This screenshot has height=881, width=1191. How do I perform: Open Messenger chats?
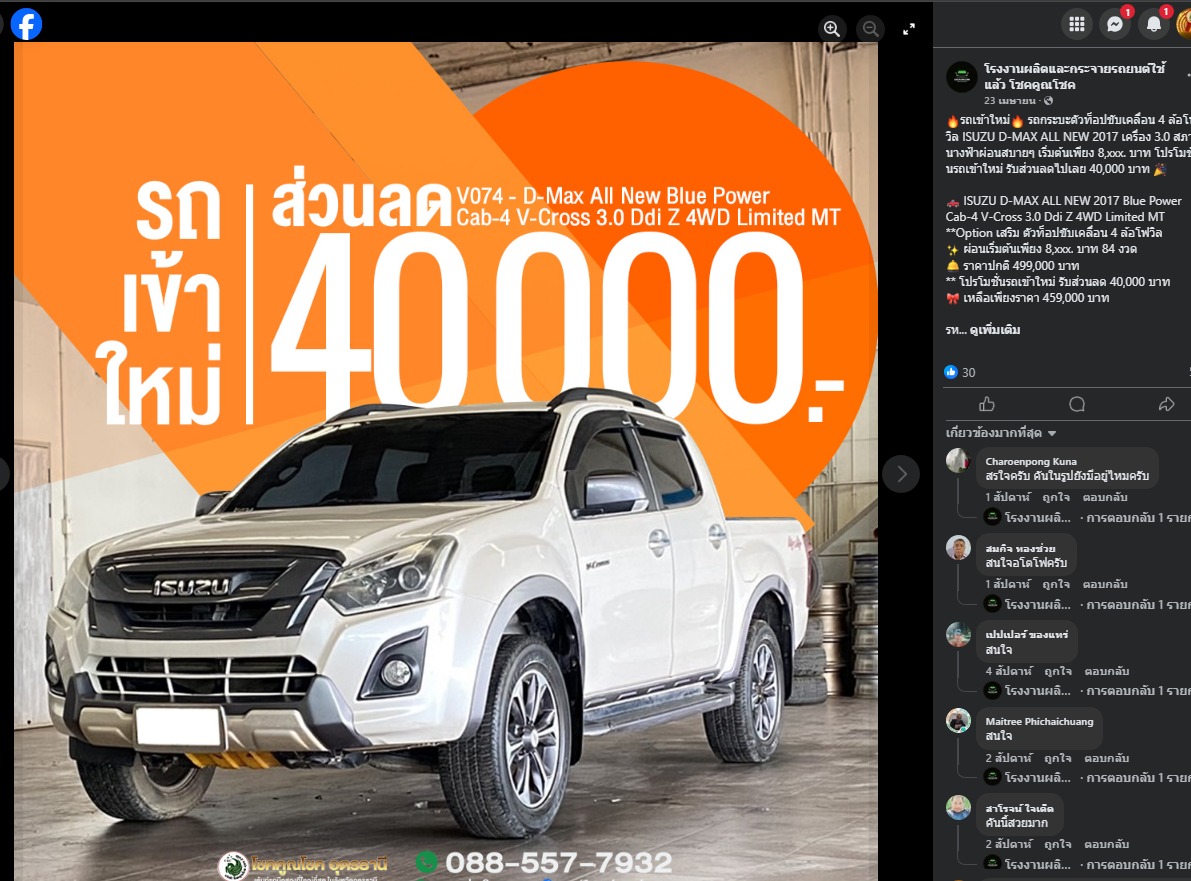tap(1115, 24)
